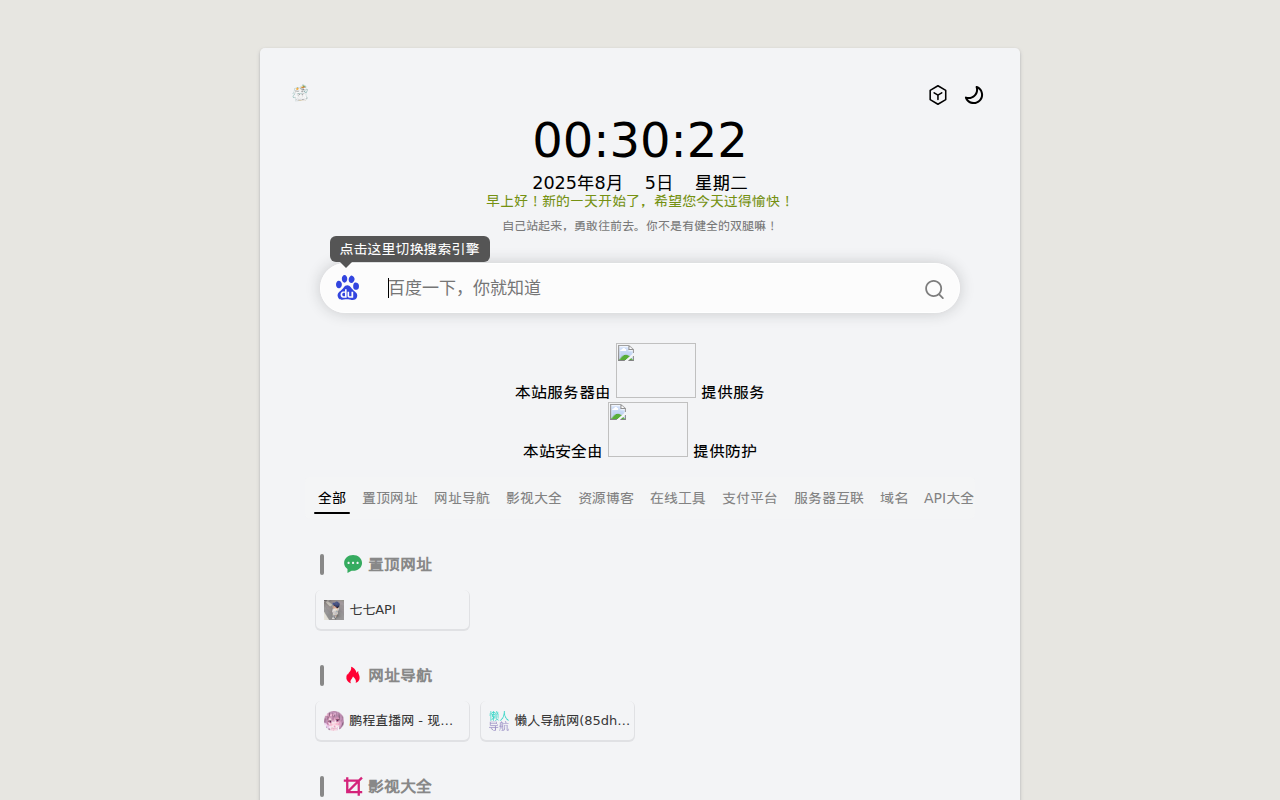Select the 域名 tab
This screenshot has width=1280, height=800.
point(894,498)
